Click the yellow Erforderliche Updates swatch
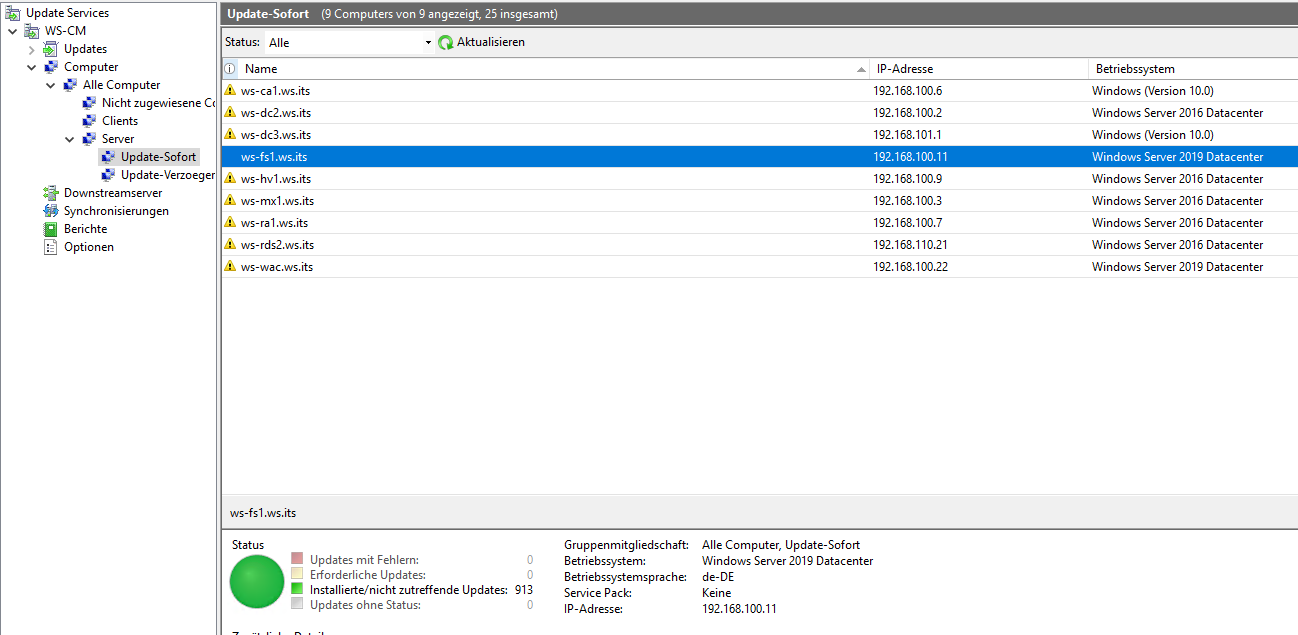 click(297, 574)
